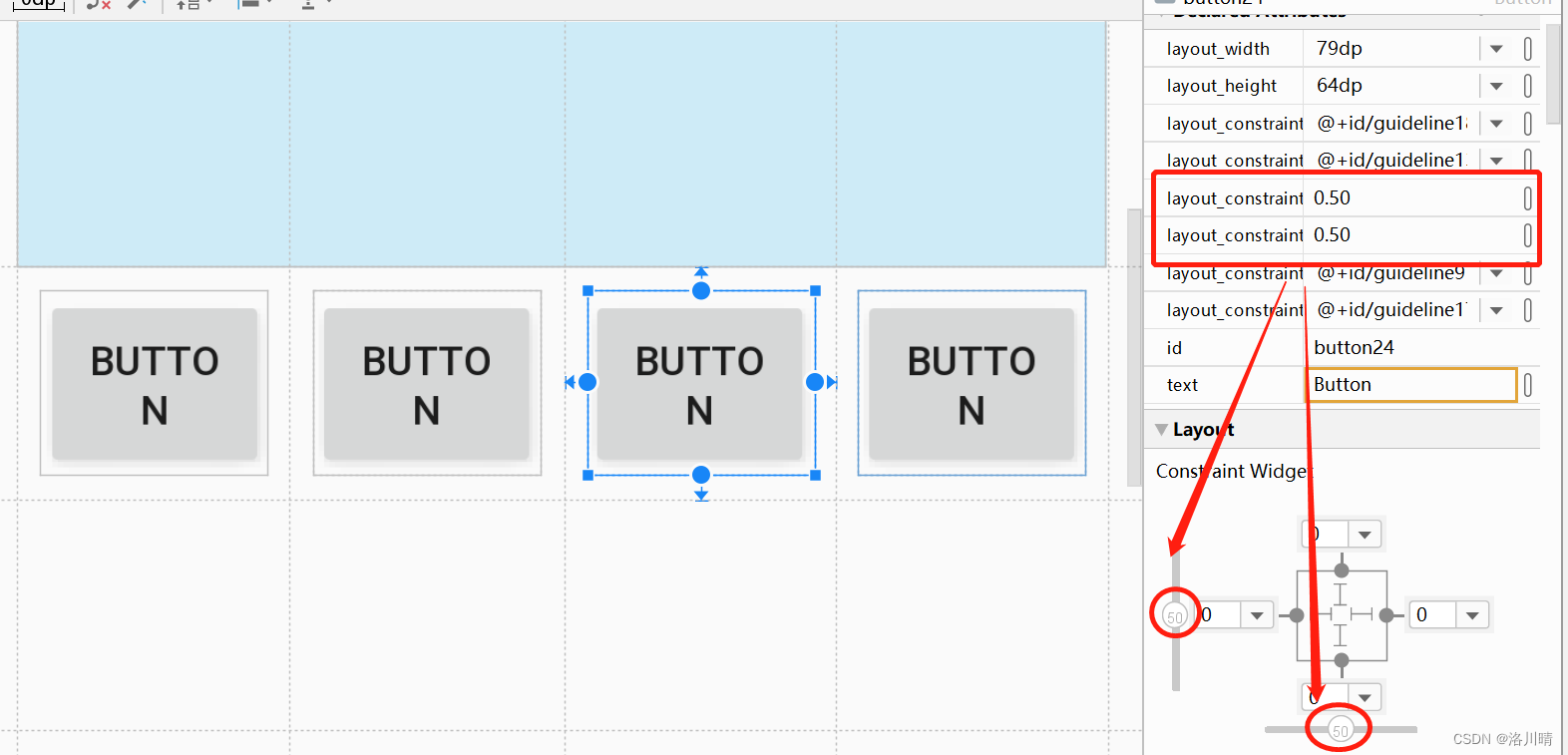Click the resource picker beside the text attribute
Viewport: 1568px width, 755px height.
(1526, 385)
